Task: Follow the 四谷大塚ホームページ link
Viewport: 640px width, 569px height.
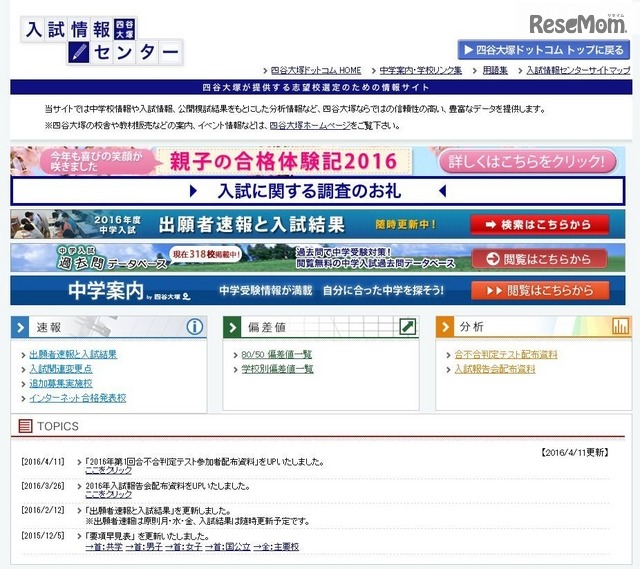Action: click(x=310, y=126)
